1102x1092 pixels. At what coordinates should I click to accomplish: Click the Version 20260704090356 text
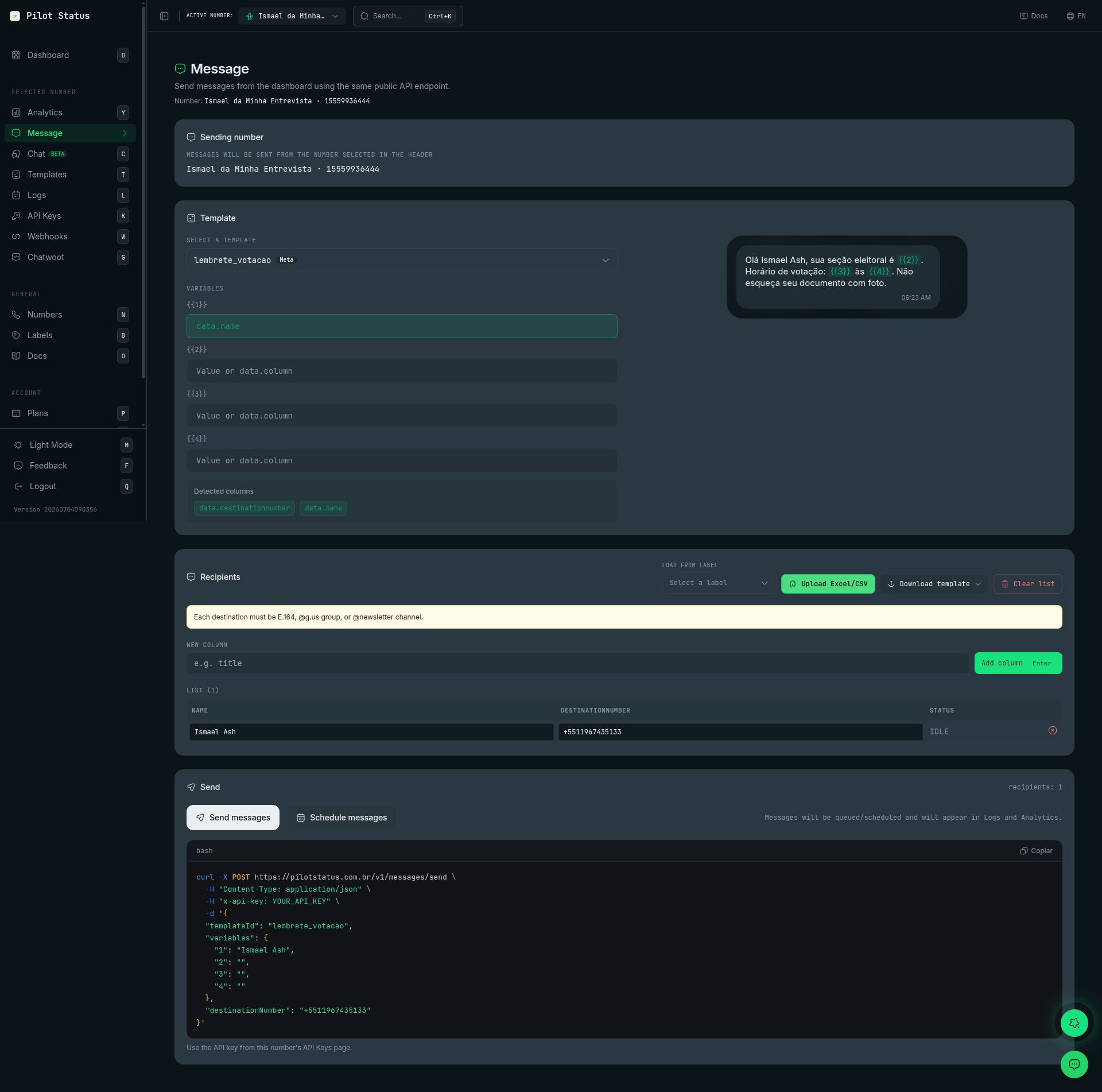click(55, 509)
